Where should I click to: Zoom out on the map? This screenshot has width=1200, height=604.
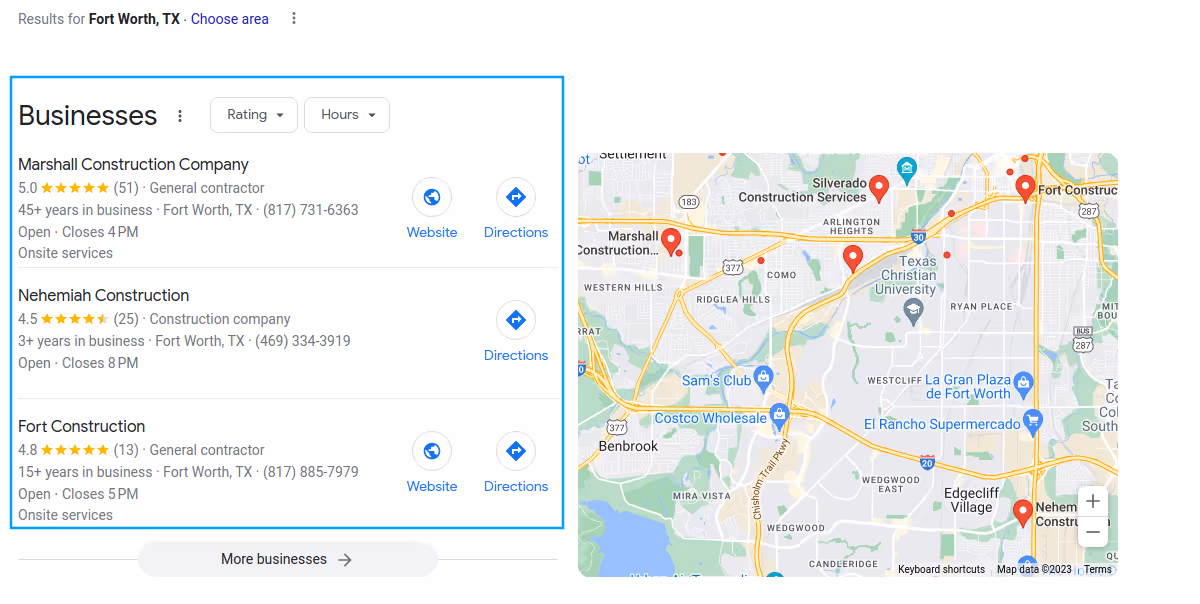(x=1092, y=532)
